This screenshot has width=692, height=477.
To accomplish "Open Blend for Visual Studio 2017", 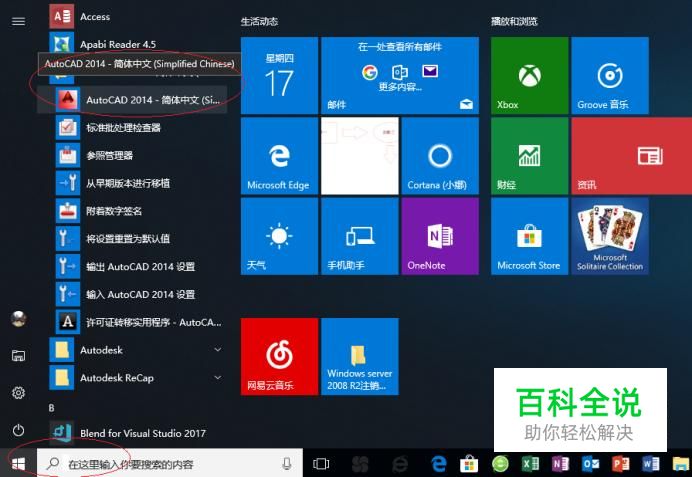I will 132,433.
